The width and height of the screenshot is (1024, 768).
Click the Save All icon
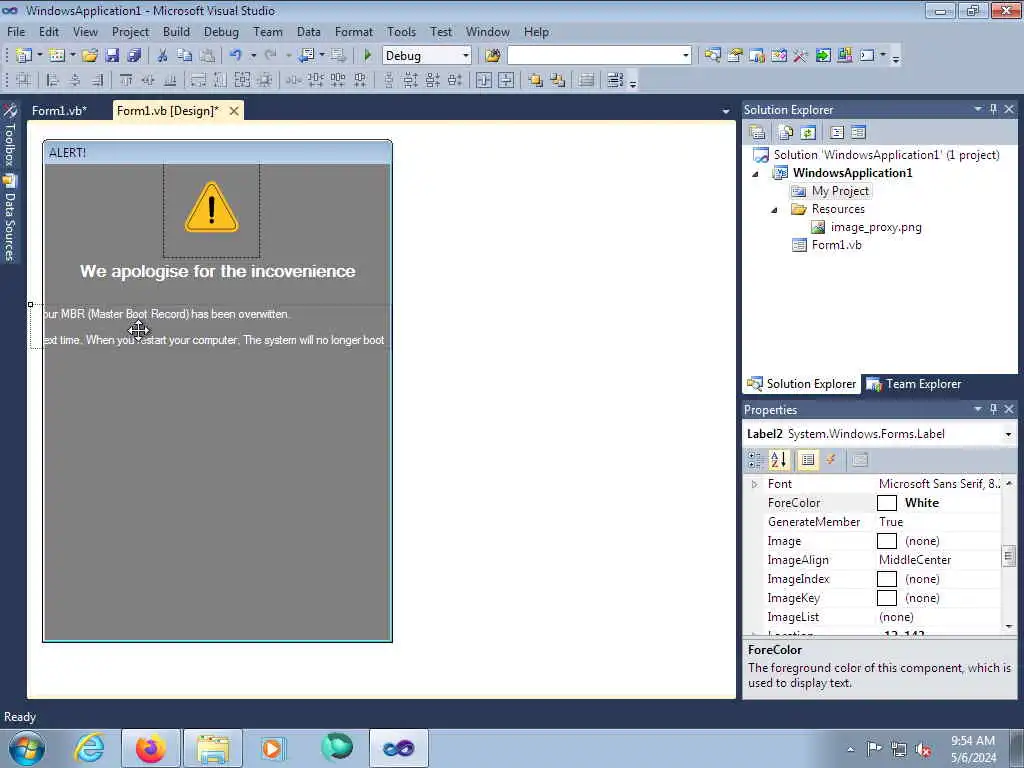point(134,56)
